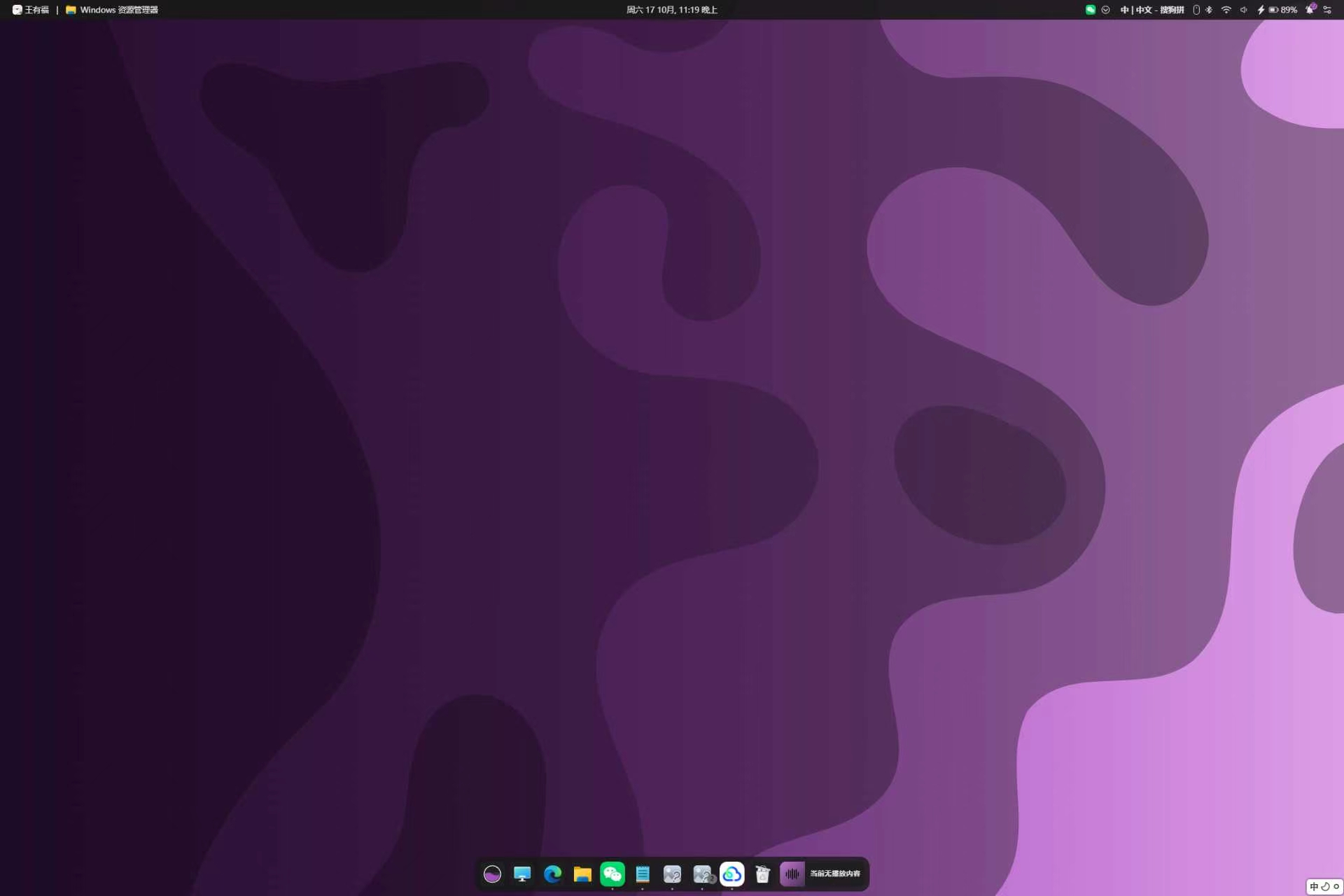
Task: Open the Recycle Bin in dock
Action: coord(762,874)
